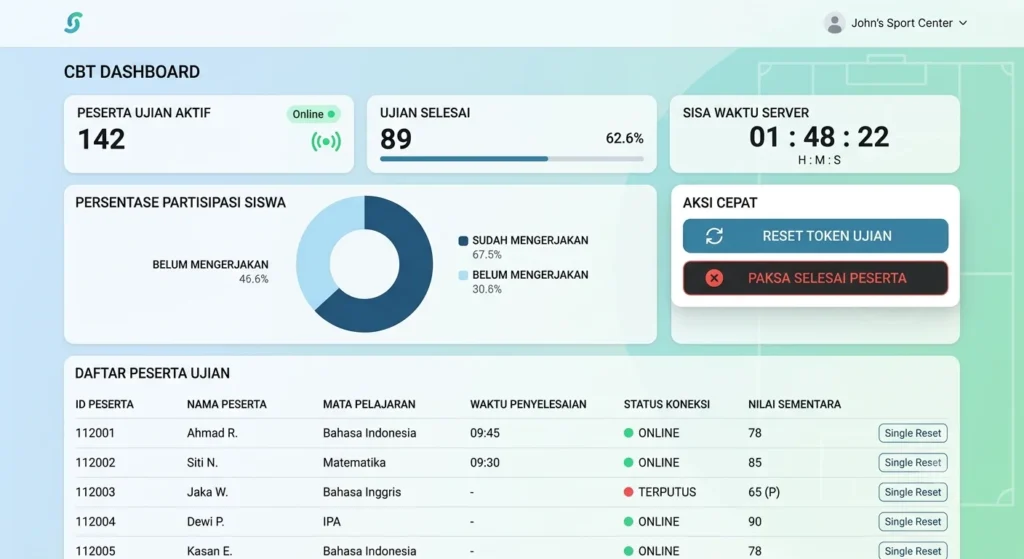Expand John's Sport Center account dropdown chevron

[x=963, y=23]
